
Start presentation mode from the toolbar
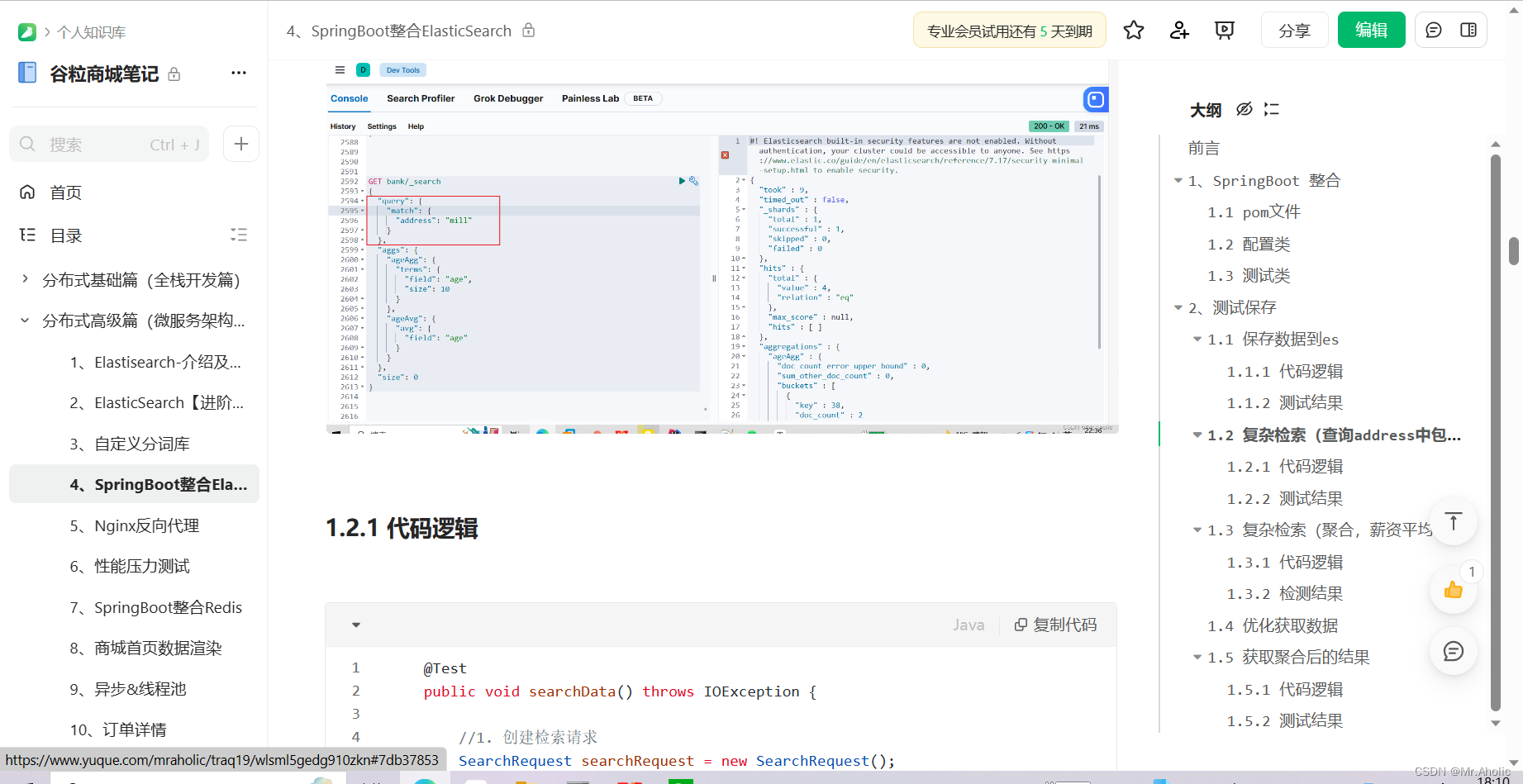(1224, 30)
